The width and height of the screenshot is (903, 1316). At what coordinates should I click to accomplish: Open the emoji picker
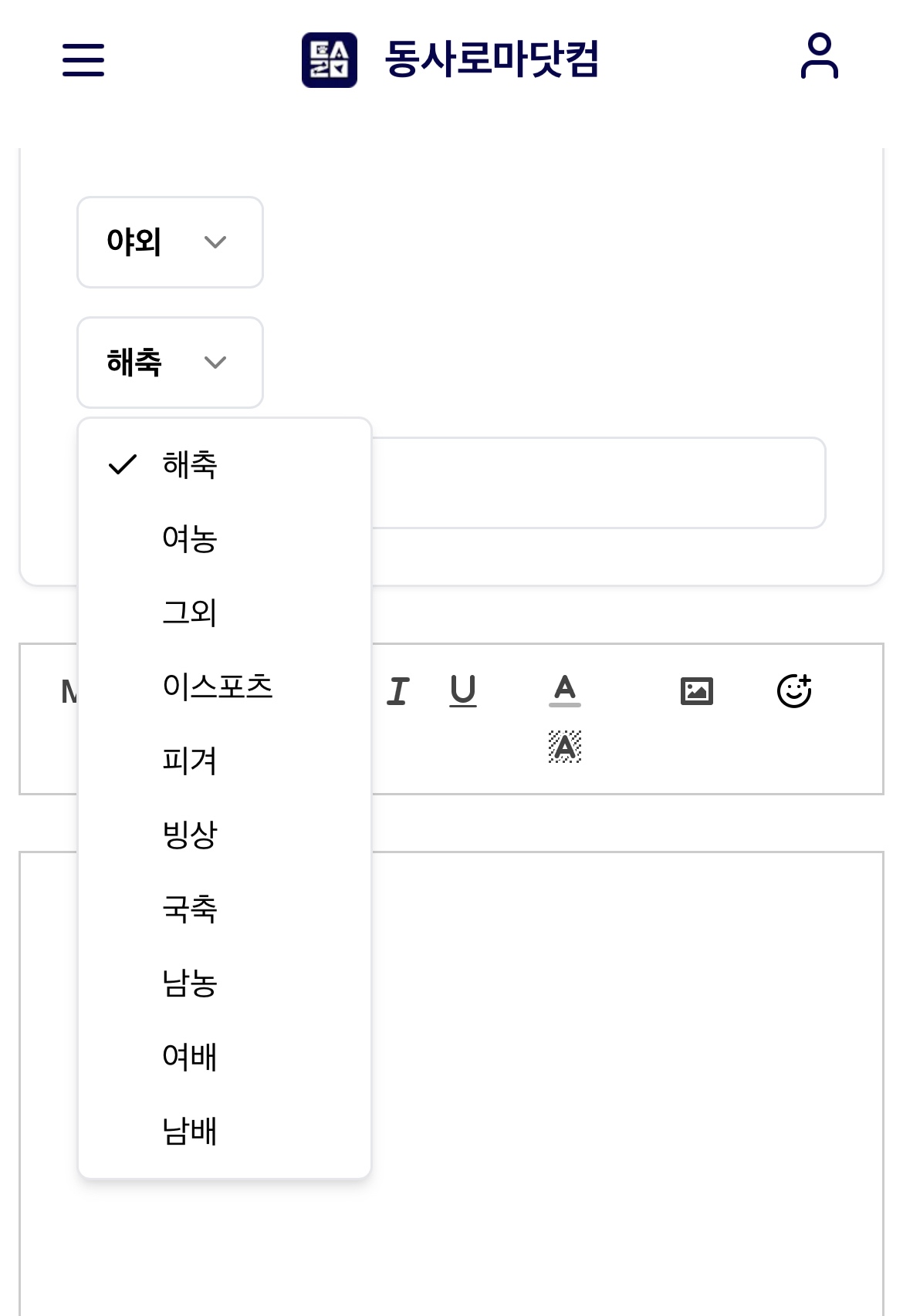click(x=794, y=691)
